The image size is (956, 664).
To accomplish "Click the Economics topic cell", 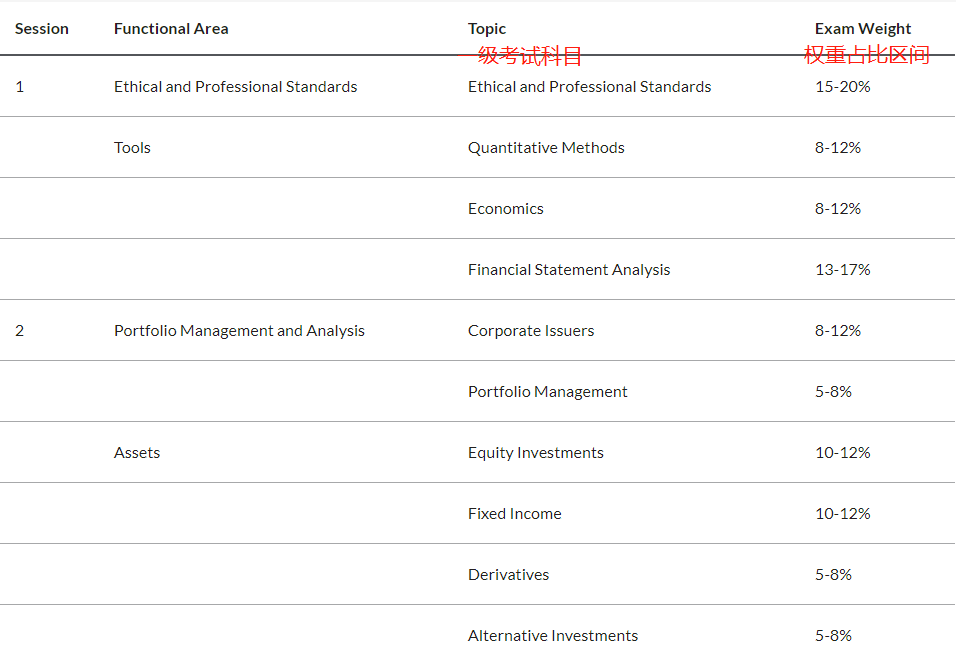I will tap(506, 209).
